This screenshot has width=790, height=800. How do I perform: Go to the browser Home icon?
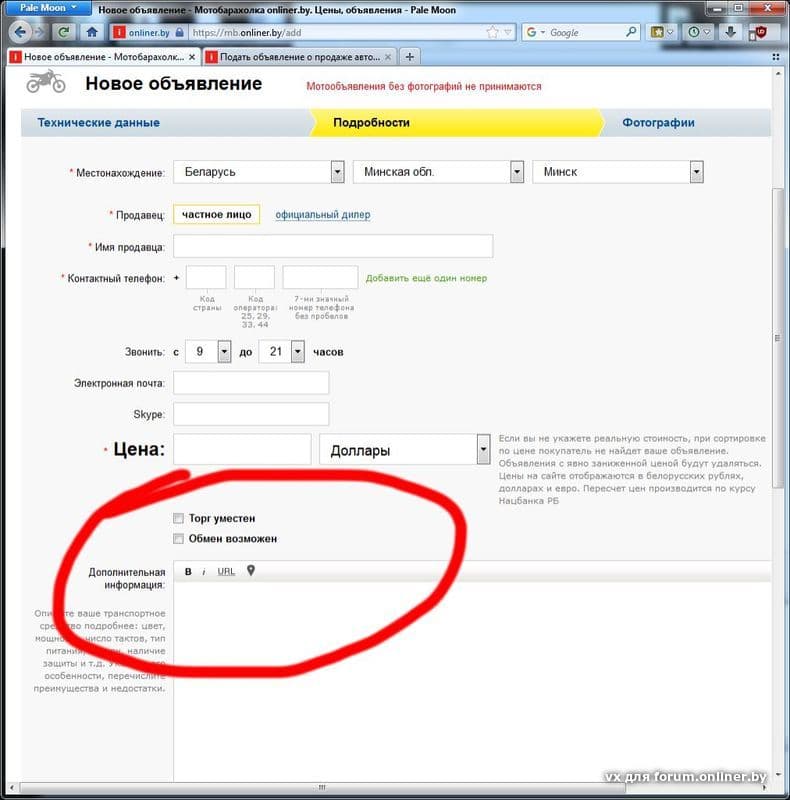(x=92, y=32)
